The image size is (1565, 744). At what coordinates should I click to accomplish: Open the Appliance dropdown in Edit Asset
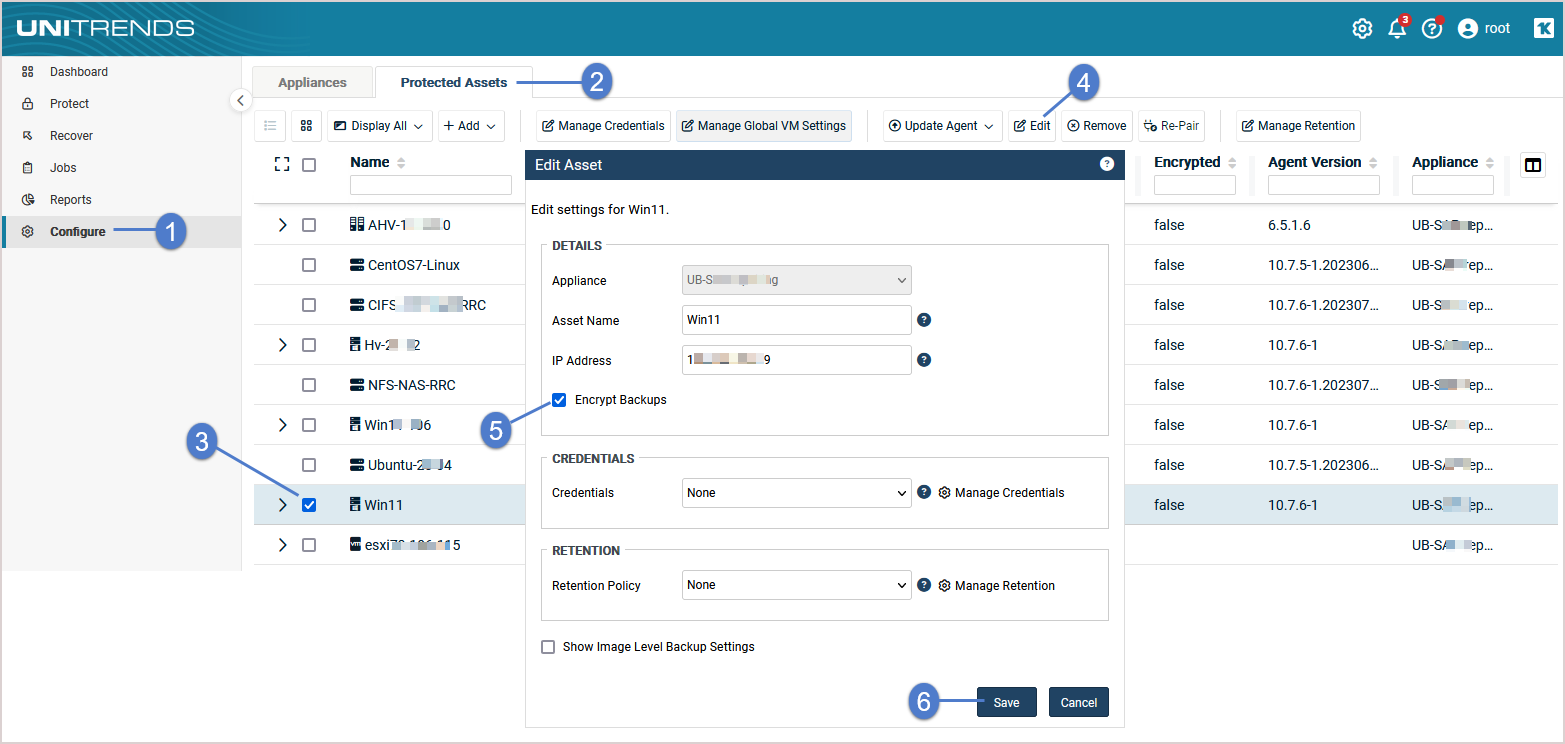tap(797, 280)
